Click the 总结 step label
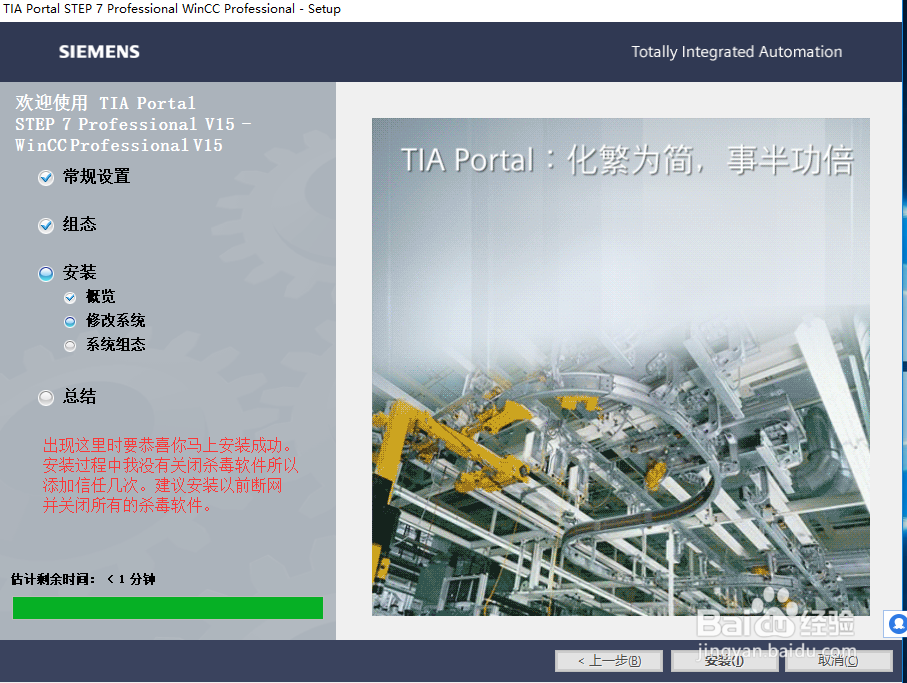907x683 pixels. pyautogui.click(x=79, y=397)
